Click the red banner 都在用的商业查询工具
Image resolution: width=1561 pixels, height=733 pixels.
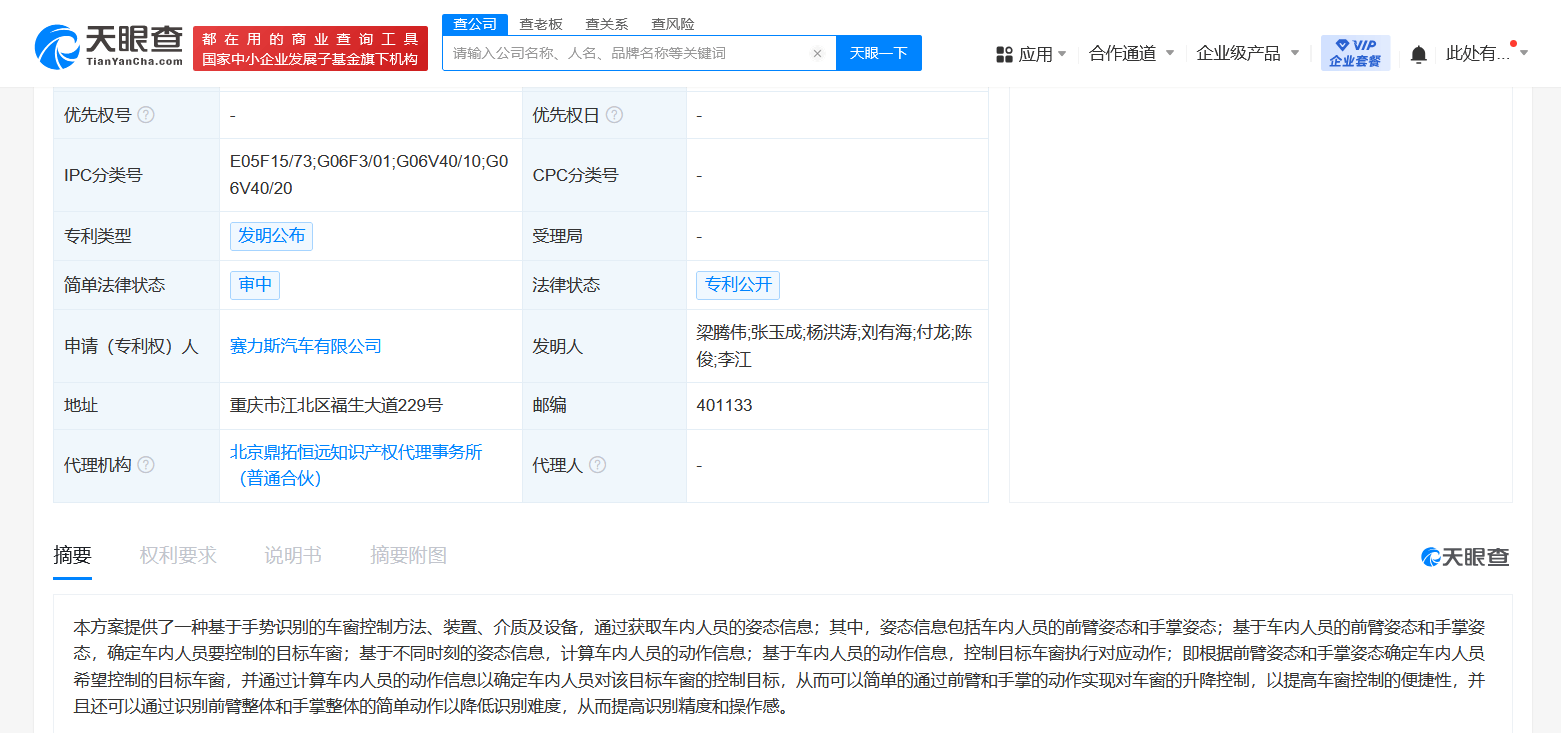click(x=310, y=48)
